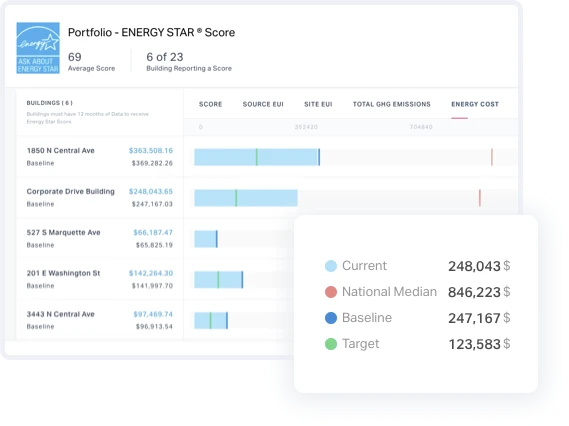Image resolution: width=569 pixels, height=426 pixels.
Task: Click the 201 E Washington St cost bar
Action: point(218,280)
